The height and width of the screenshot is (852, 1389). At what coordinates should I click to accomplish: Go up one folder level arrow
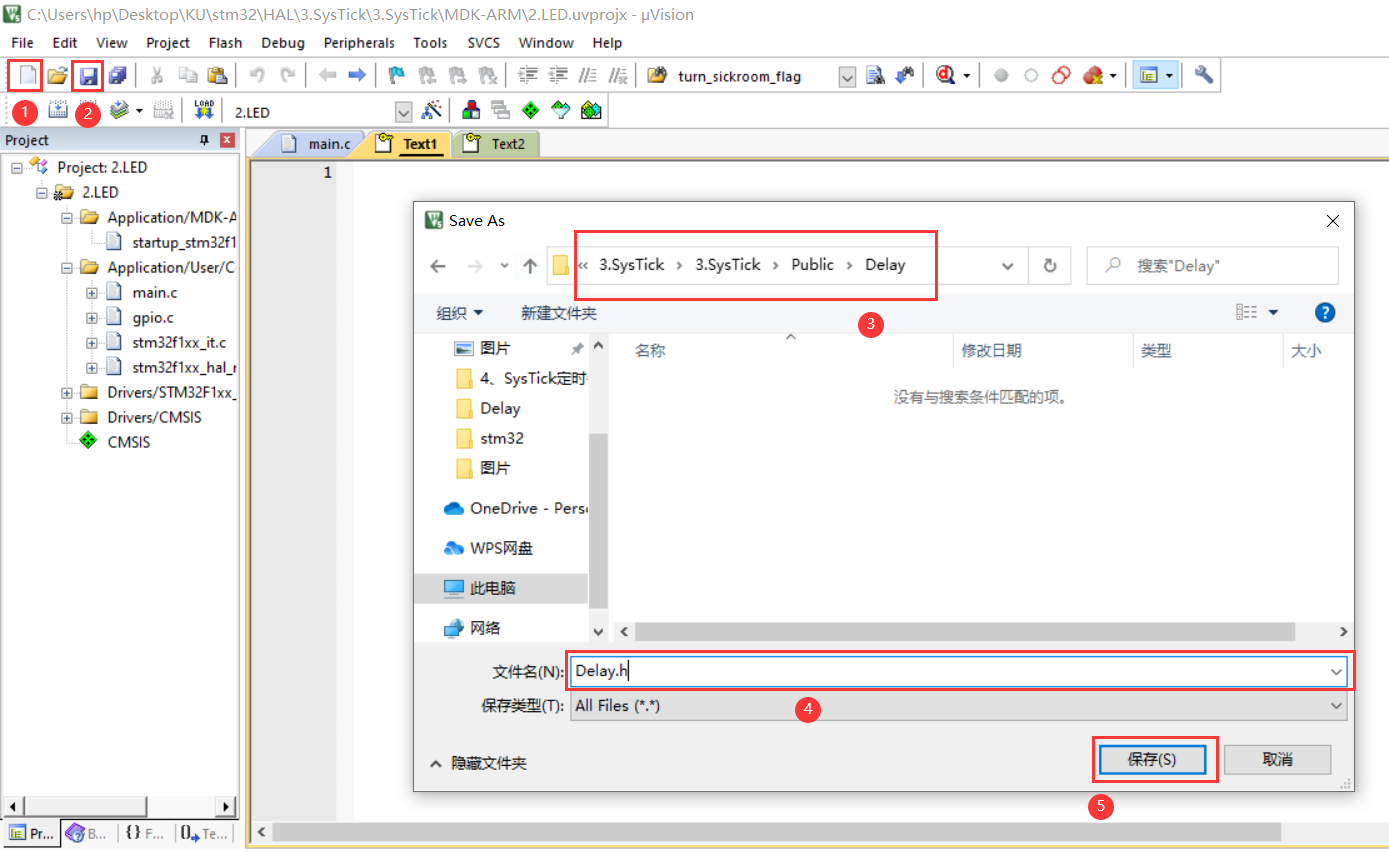(x=530, y=266)
